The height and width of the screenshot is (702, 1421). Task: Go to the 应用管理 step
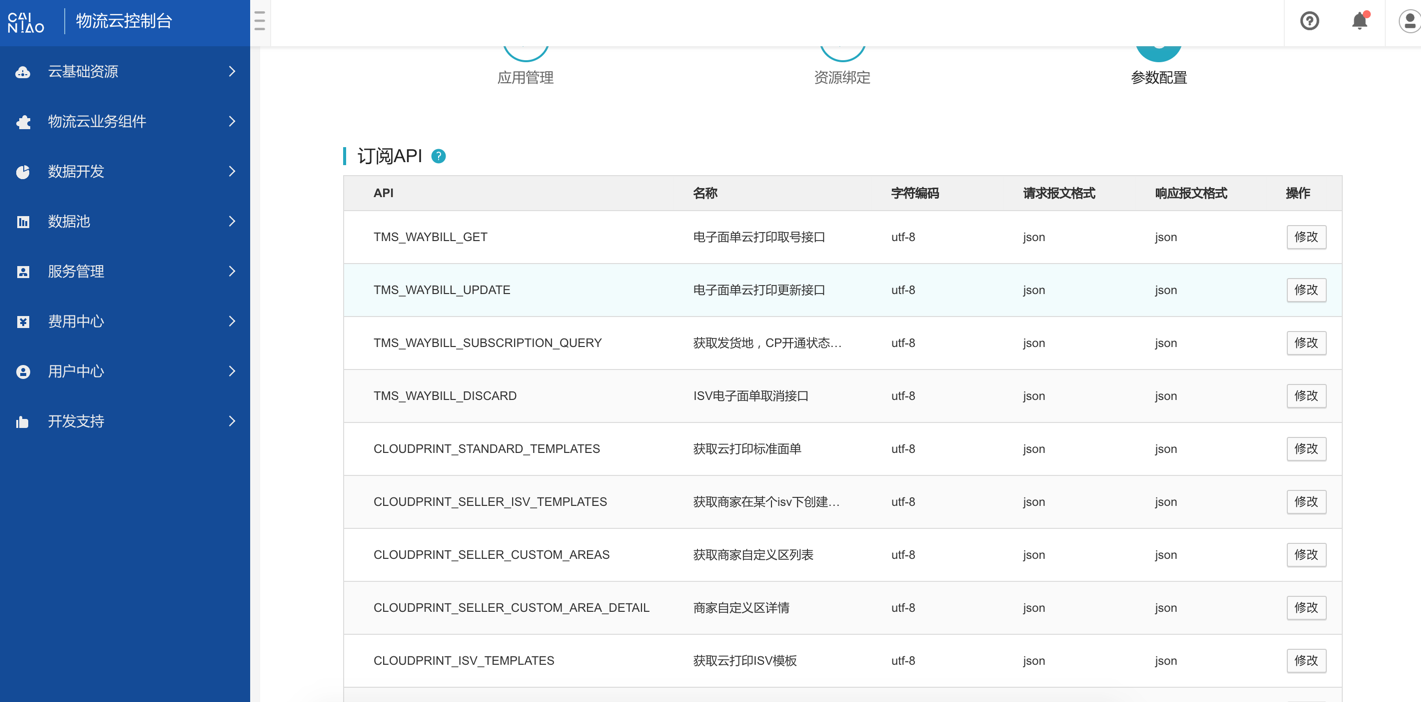[525, 78]
